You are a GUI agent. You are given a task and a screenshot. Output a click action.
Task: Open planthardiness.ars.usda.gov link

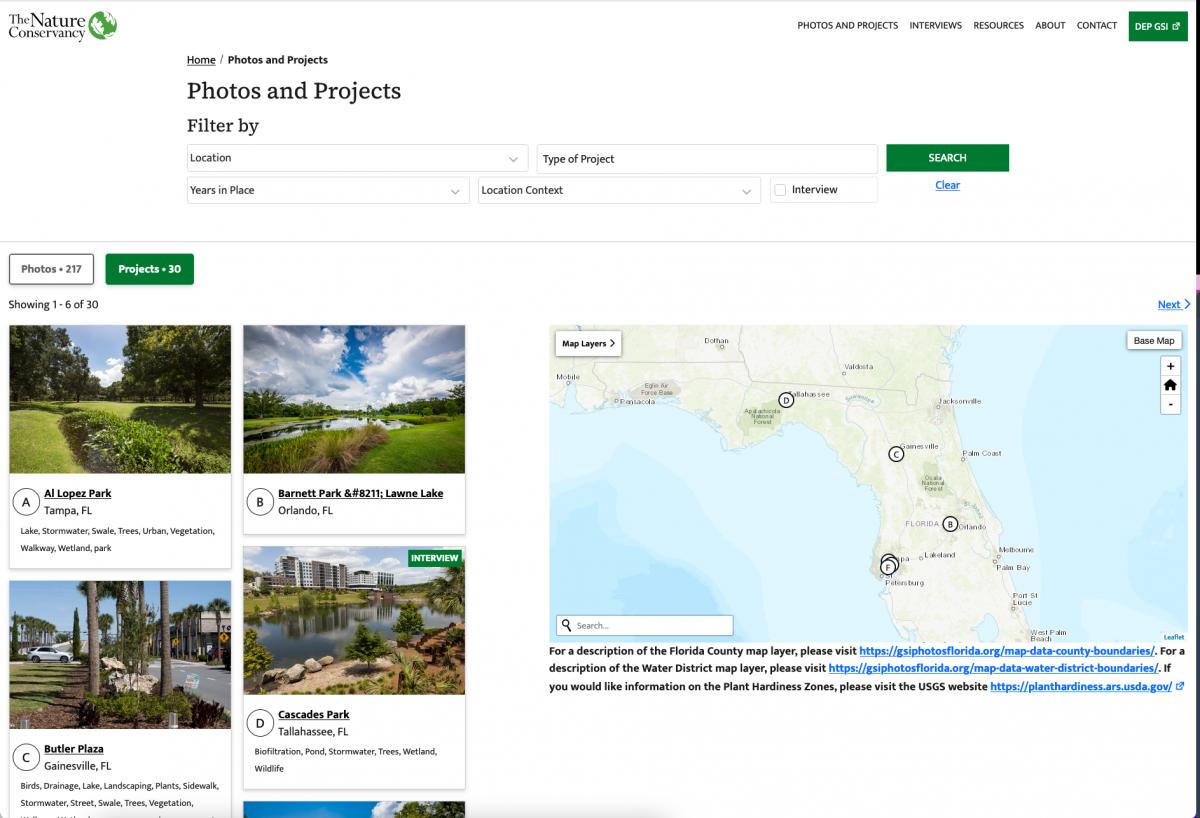click(1081, 687)
